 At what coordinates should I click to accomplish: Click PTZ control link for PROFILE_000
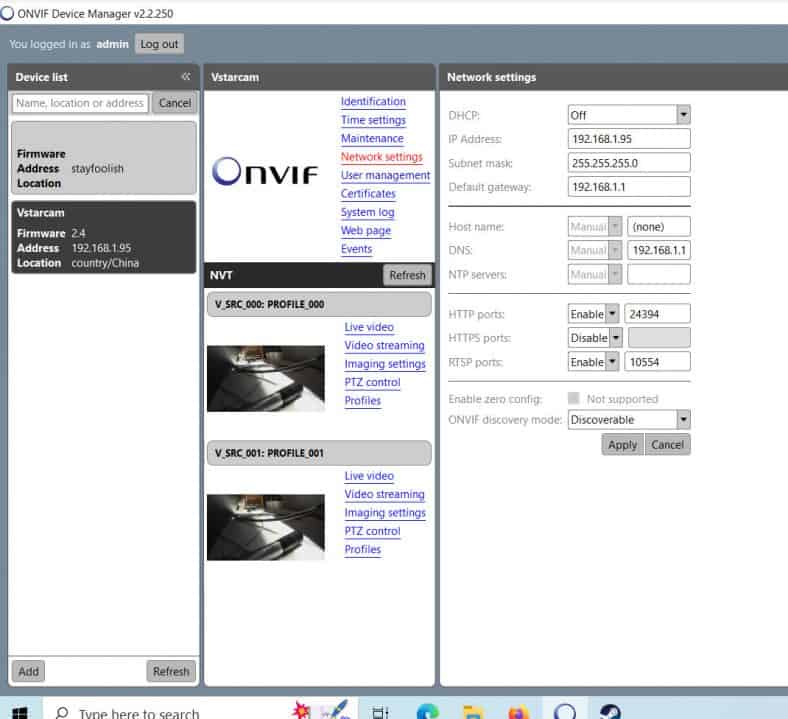[x=372, y=382]
